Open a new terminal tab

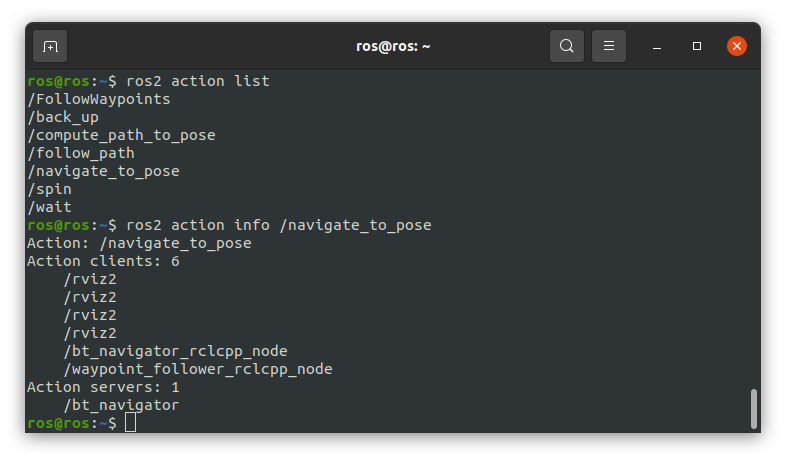(50, 46)
